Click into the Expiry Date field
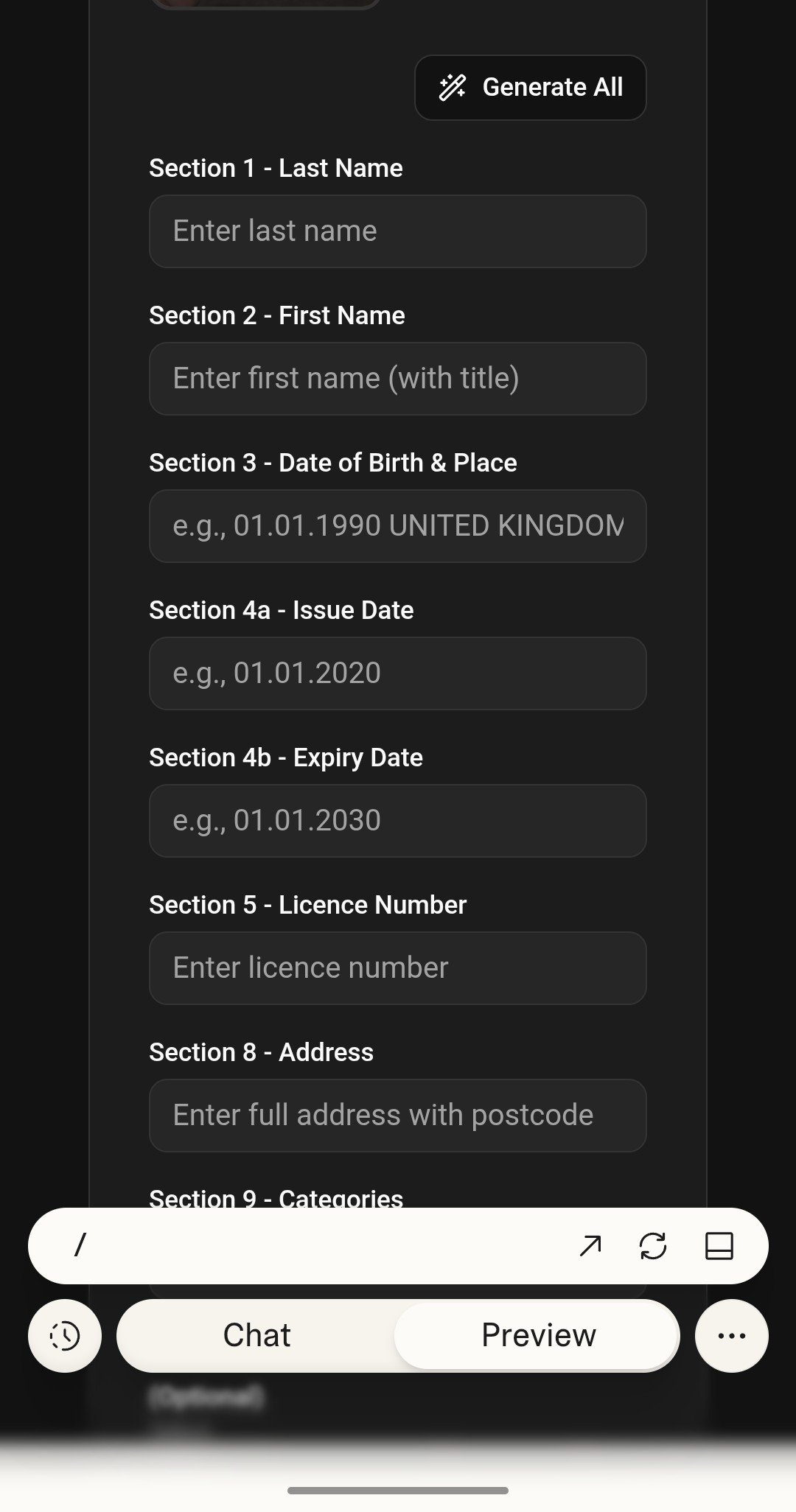Image resolution: width=796 pixels, height=1512 pixels. click(398, 821)
